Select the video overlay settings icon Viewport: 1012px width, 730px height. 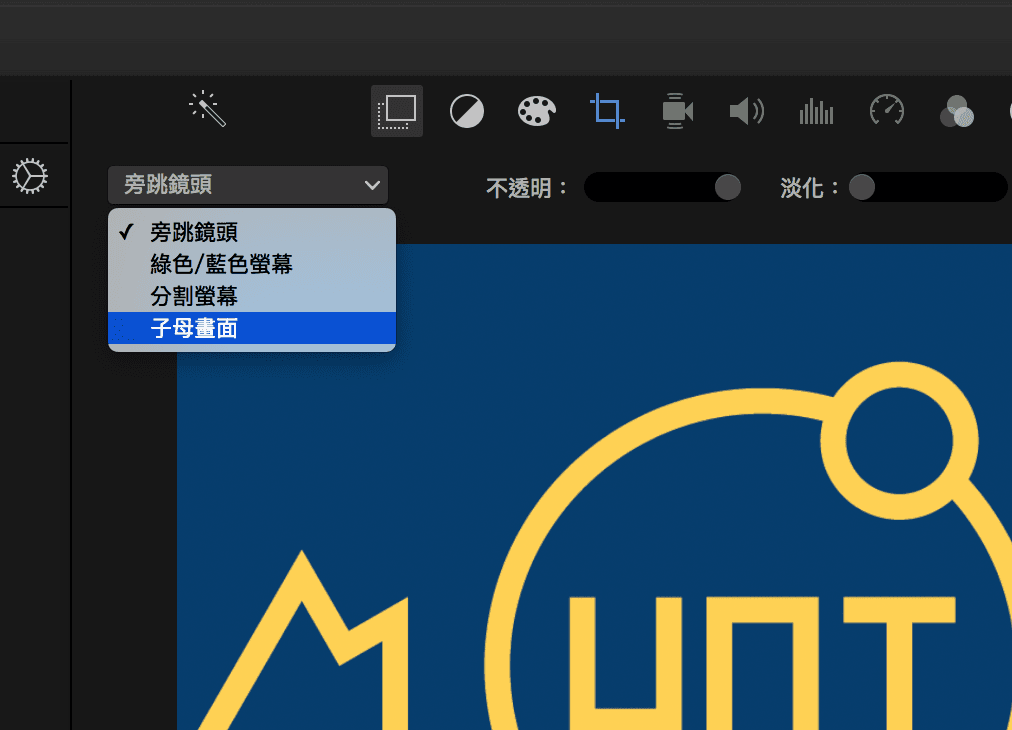pos(397,111)
